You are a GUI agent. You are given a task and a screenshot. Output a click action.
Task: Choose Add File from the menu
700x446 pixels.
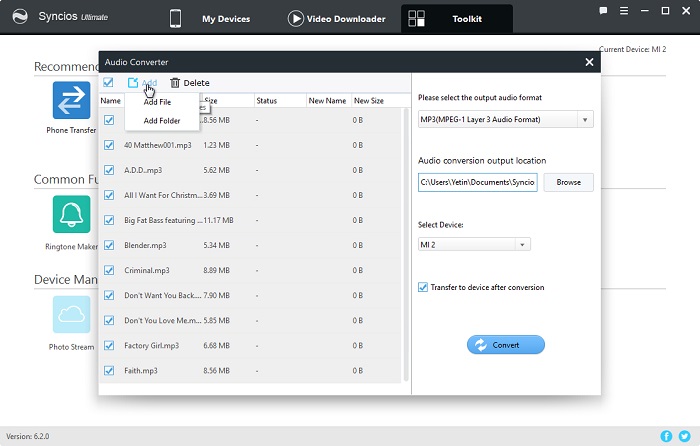[157, 102]
